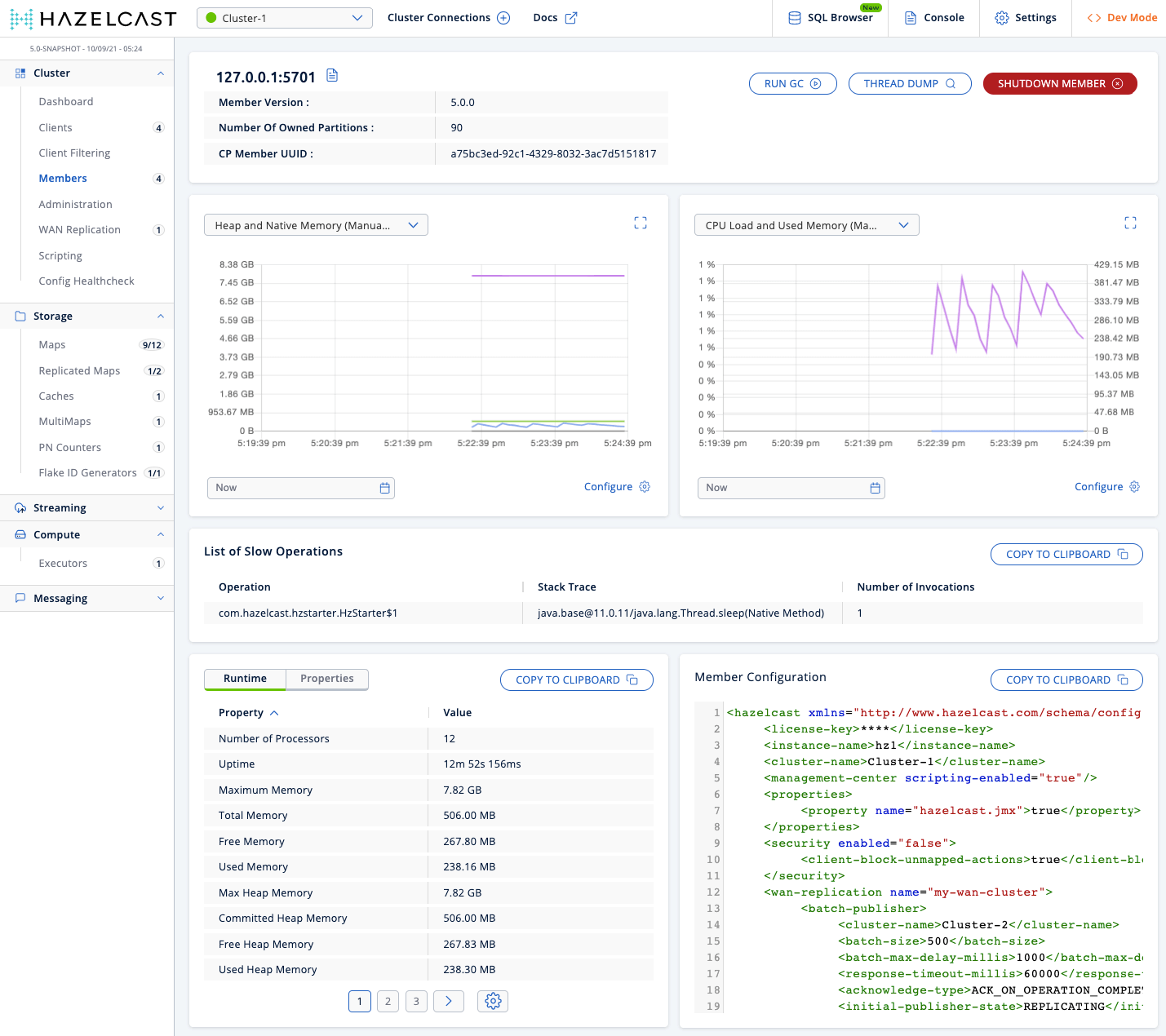Expand the Heap and Native Memory chart fullscreen

tap(641, 223)
